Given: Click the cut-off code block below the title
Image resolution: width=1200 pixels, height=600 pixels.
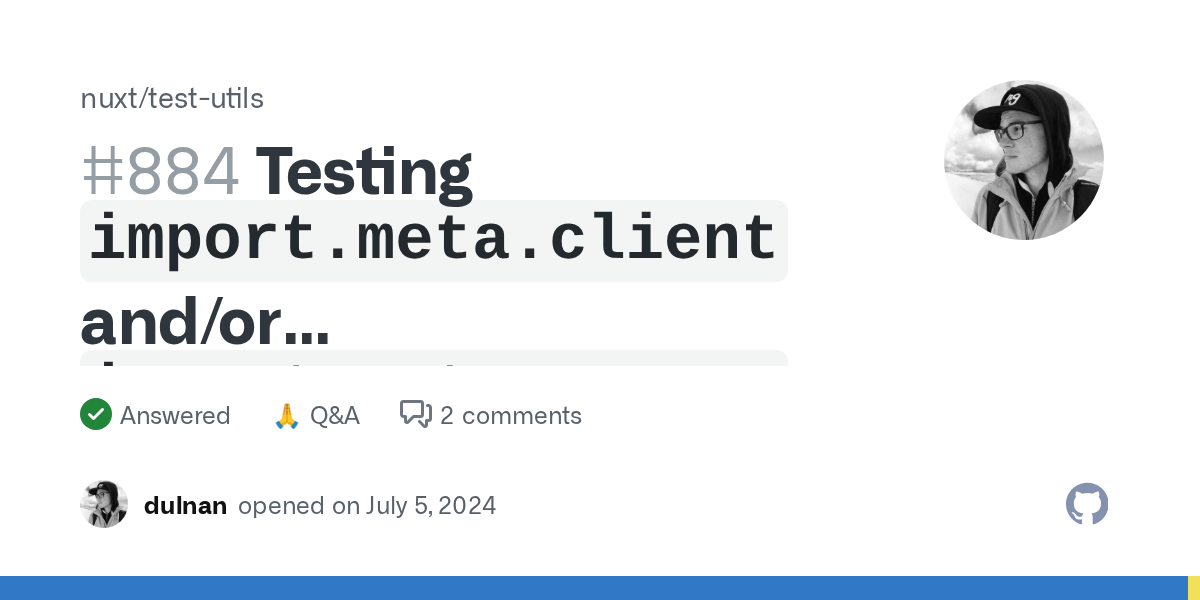Looking at the screenshot, I should point(433,358).
